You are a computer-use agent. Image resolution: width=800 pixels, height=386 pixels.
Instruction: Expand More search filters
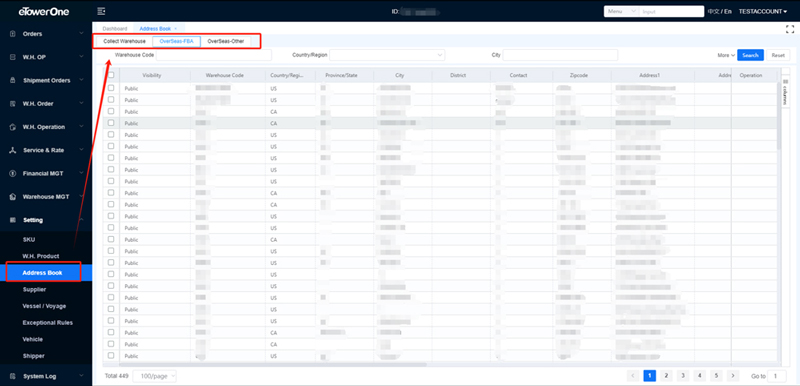click(726, 55)
